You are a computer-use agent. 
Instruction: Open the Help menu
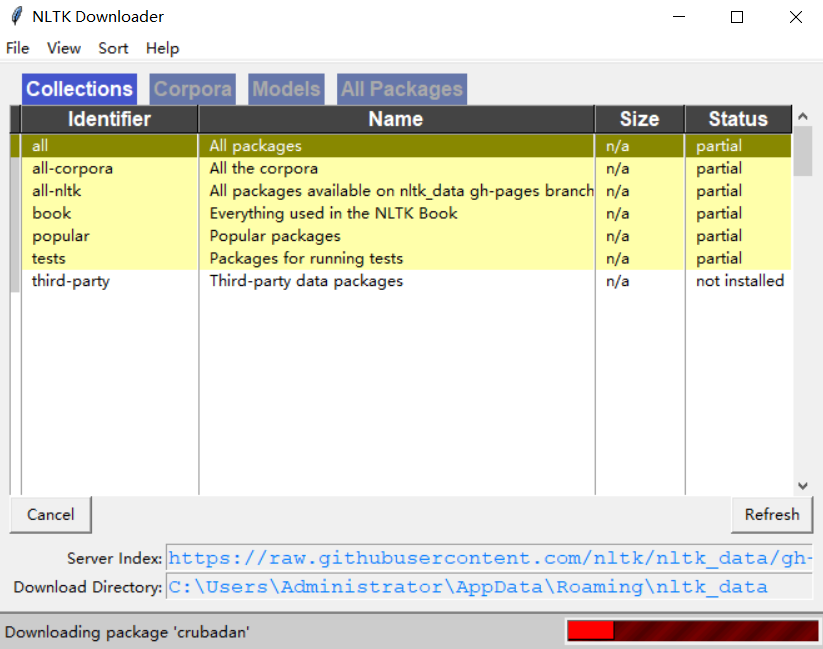click(x=162, y=48)
